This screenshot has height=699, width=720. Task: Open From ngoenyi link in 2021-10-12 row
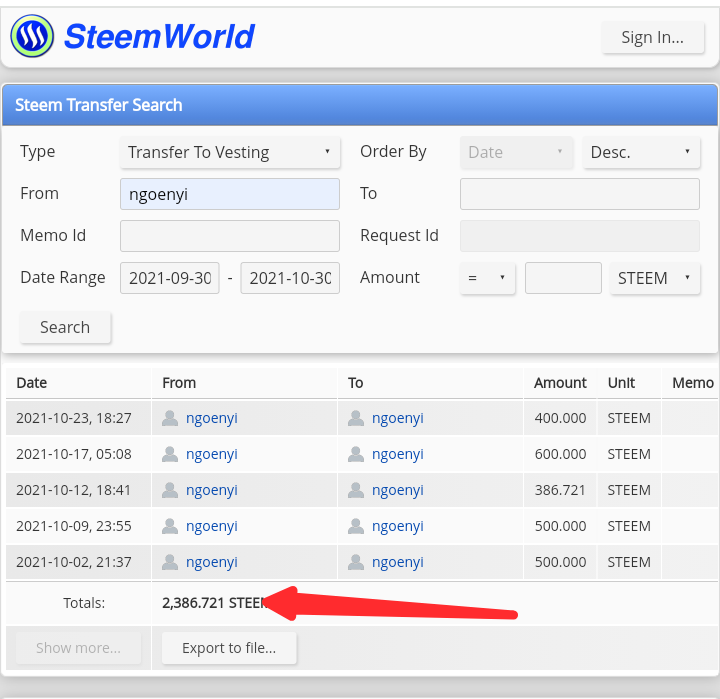coord(212,490)
